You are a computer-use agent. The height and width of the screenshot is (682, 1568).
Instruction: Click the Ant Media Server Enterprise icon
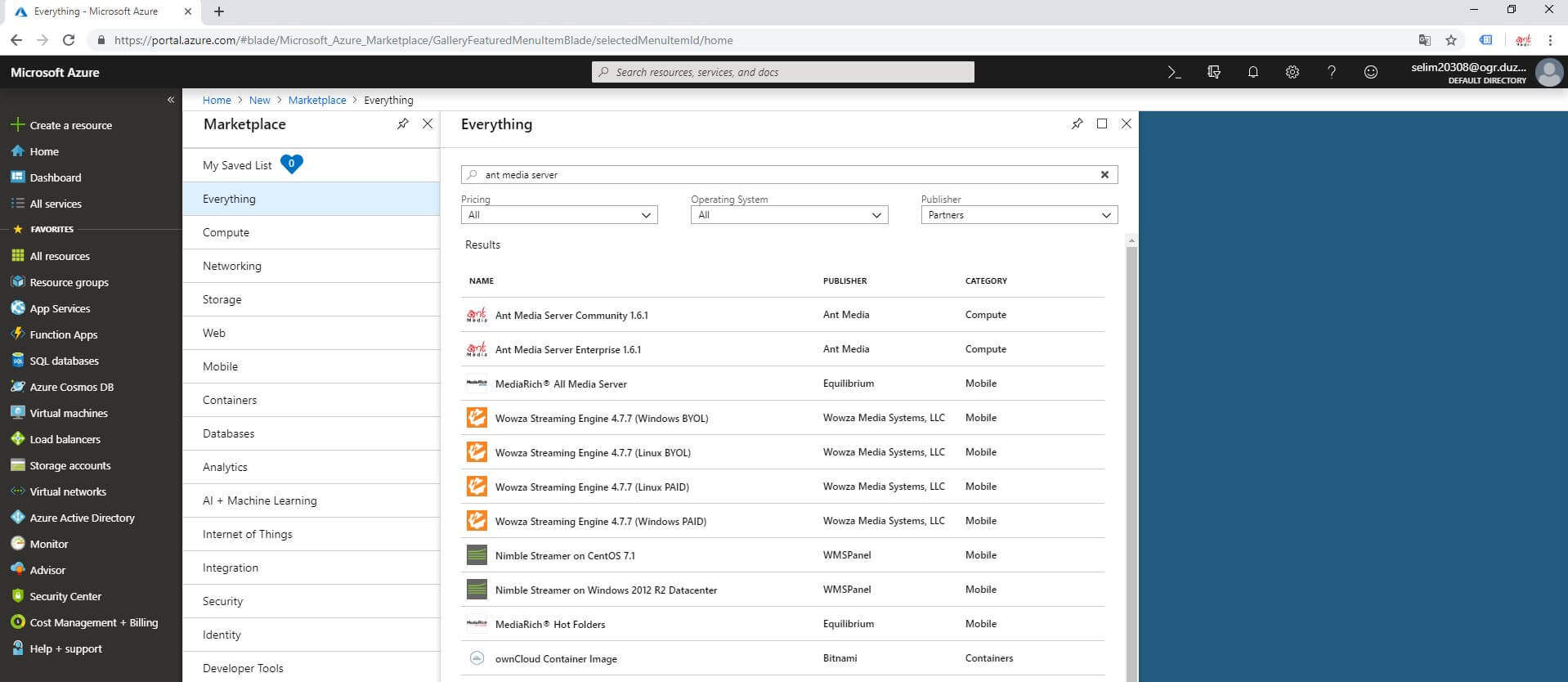pyautogui.click(x=477, y=349)
